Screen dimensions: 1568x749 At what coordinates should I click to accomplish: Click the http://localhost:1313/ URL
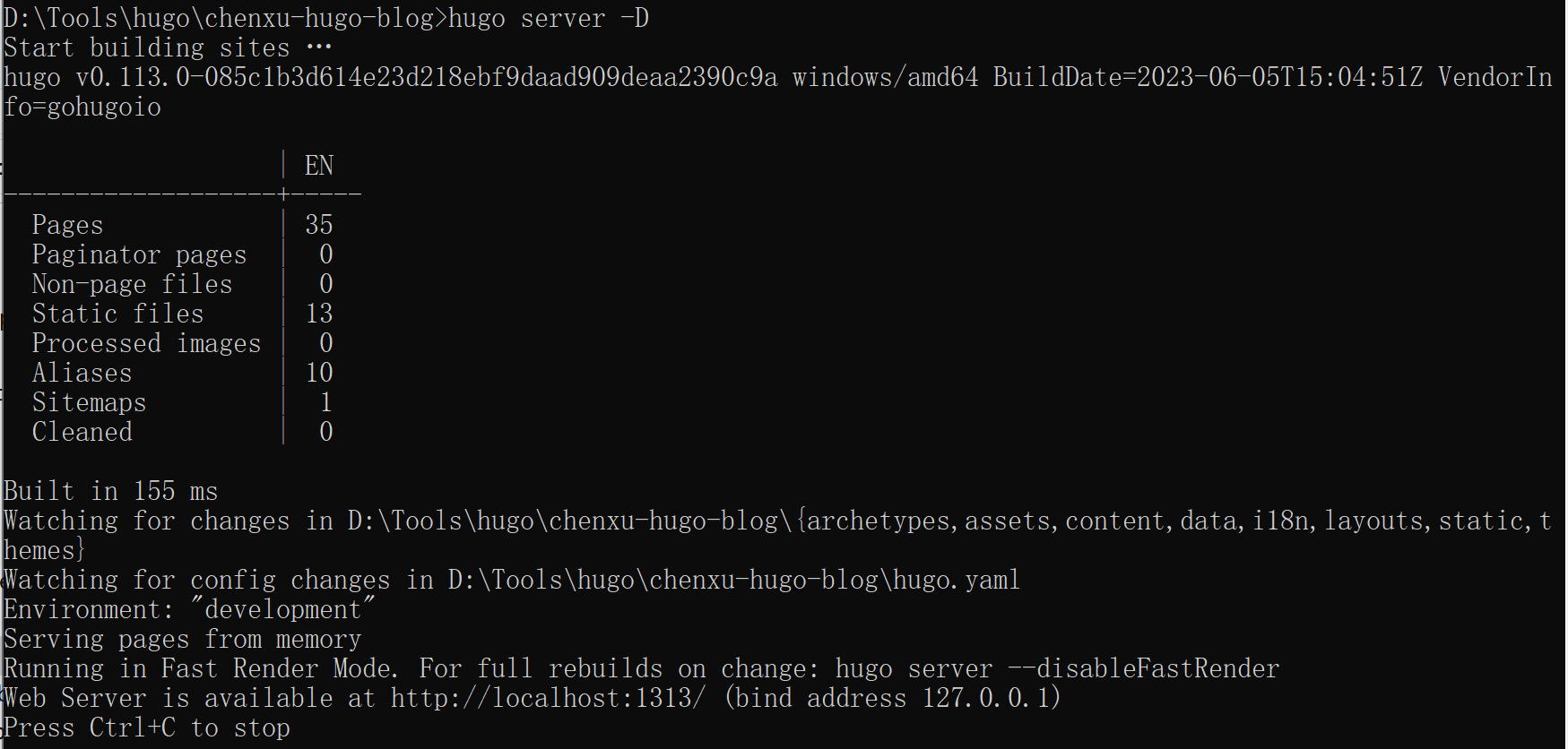coord(549,698)
